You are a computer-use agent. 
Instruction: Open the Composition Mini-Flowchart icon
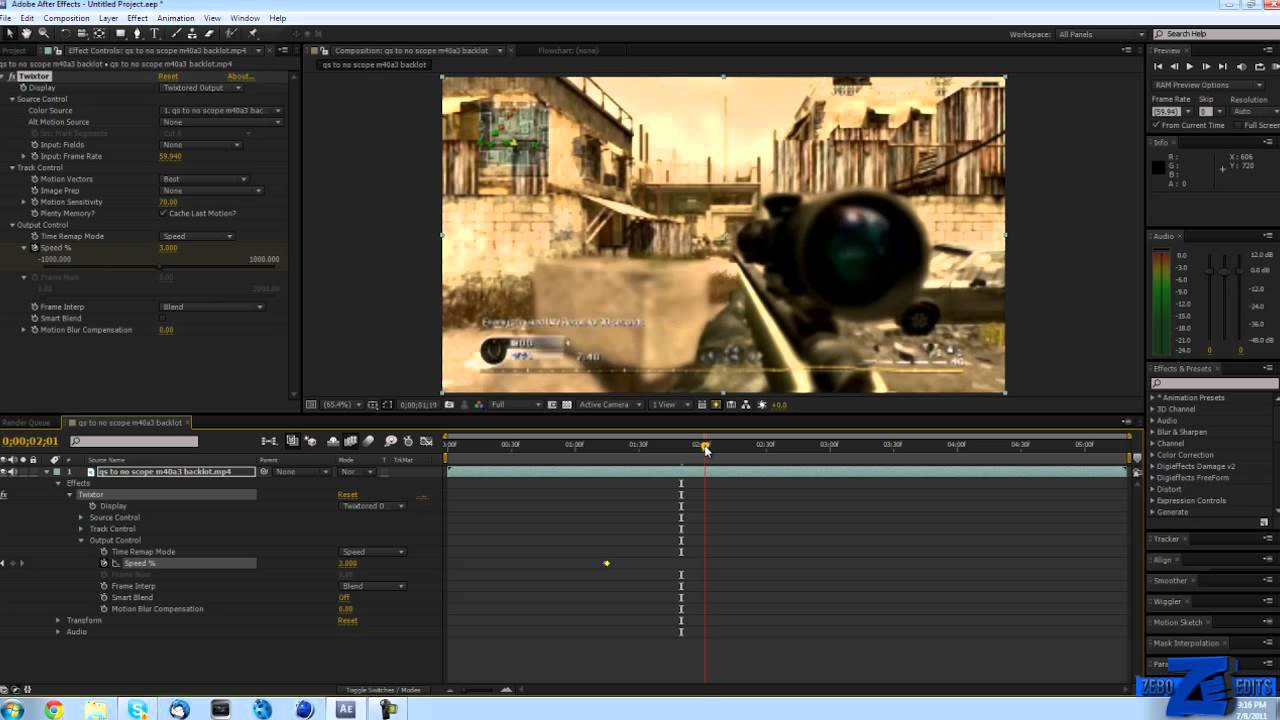(269, 441)
